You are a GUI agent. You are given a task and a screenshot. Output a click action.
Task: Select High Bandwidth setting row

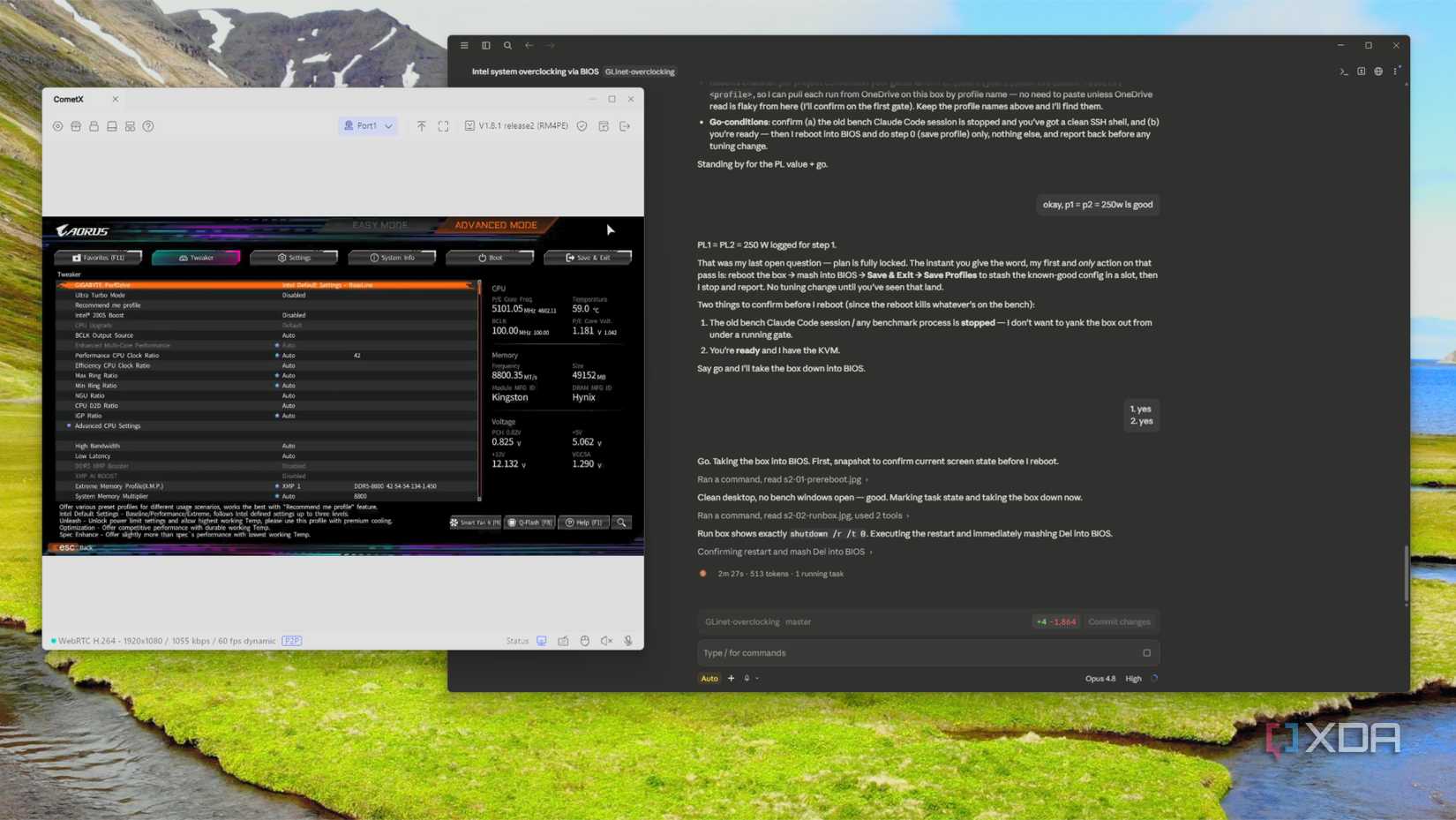pos(267,446)
